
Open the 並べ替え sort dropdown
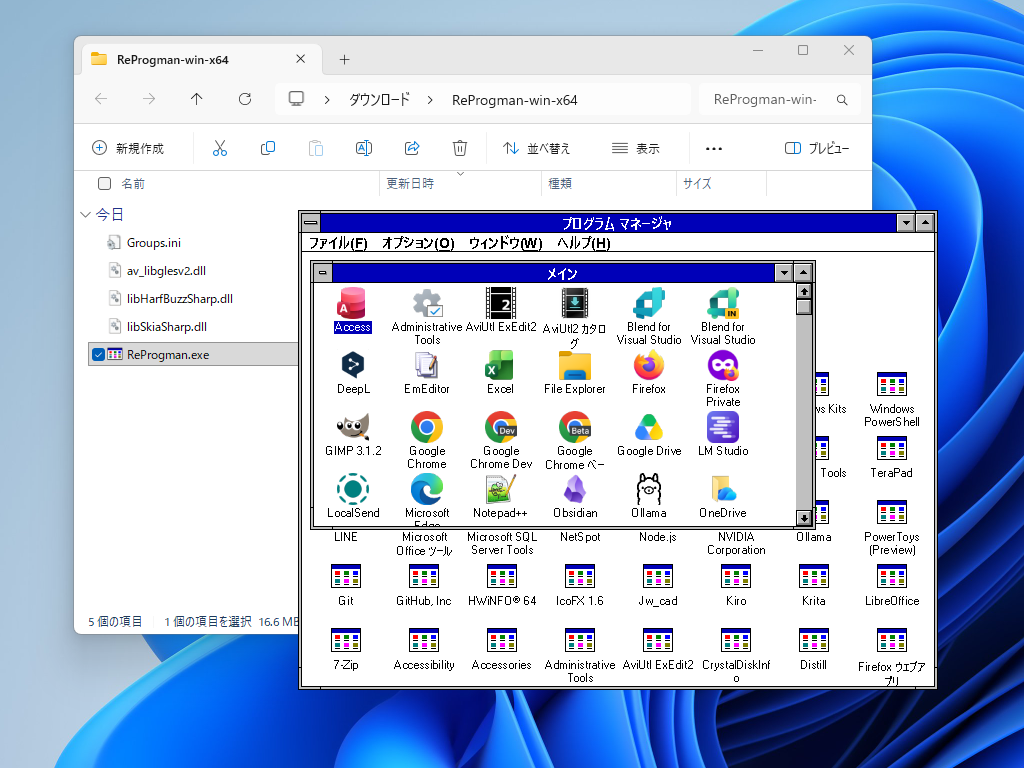pyautogui.click(x=536, y=148)
